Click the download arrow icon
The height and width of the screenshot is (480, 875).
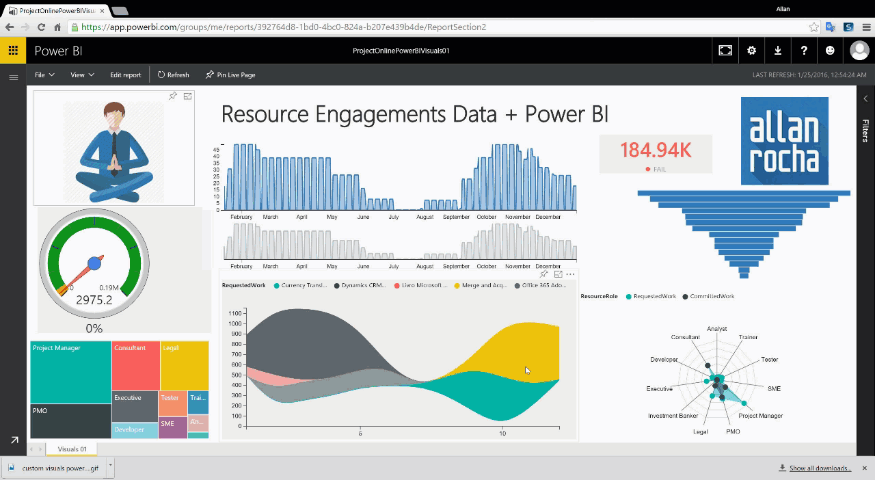tap(777, 51)
